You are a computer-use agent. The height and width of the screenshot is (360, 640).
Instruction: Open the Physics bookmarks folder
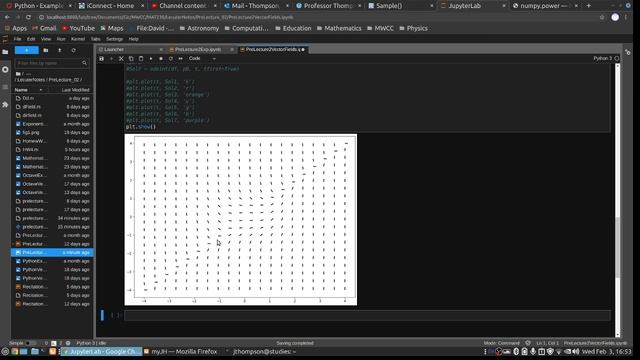(413, 28)
